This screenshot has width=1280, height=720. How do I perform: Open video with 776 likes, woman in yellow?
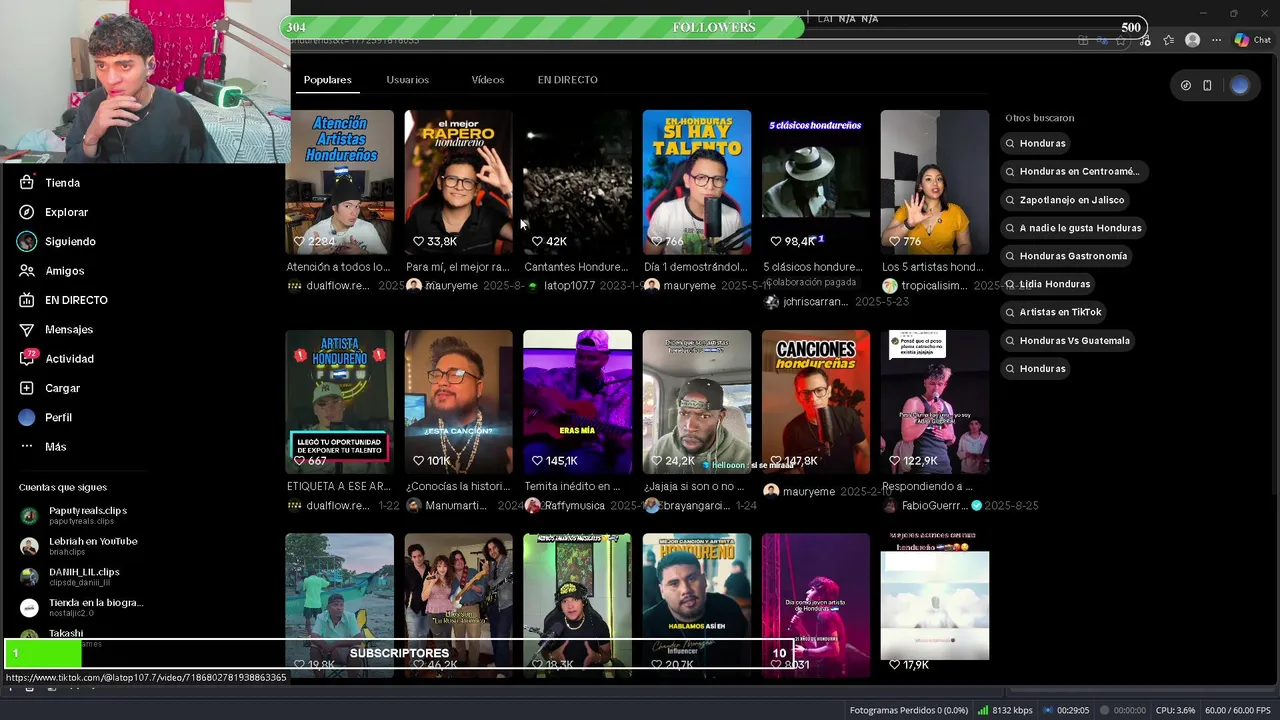[934, 182]
